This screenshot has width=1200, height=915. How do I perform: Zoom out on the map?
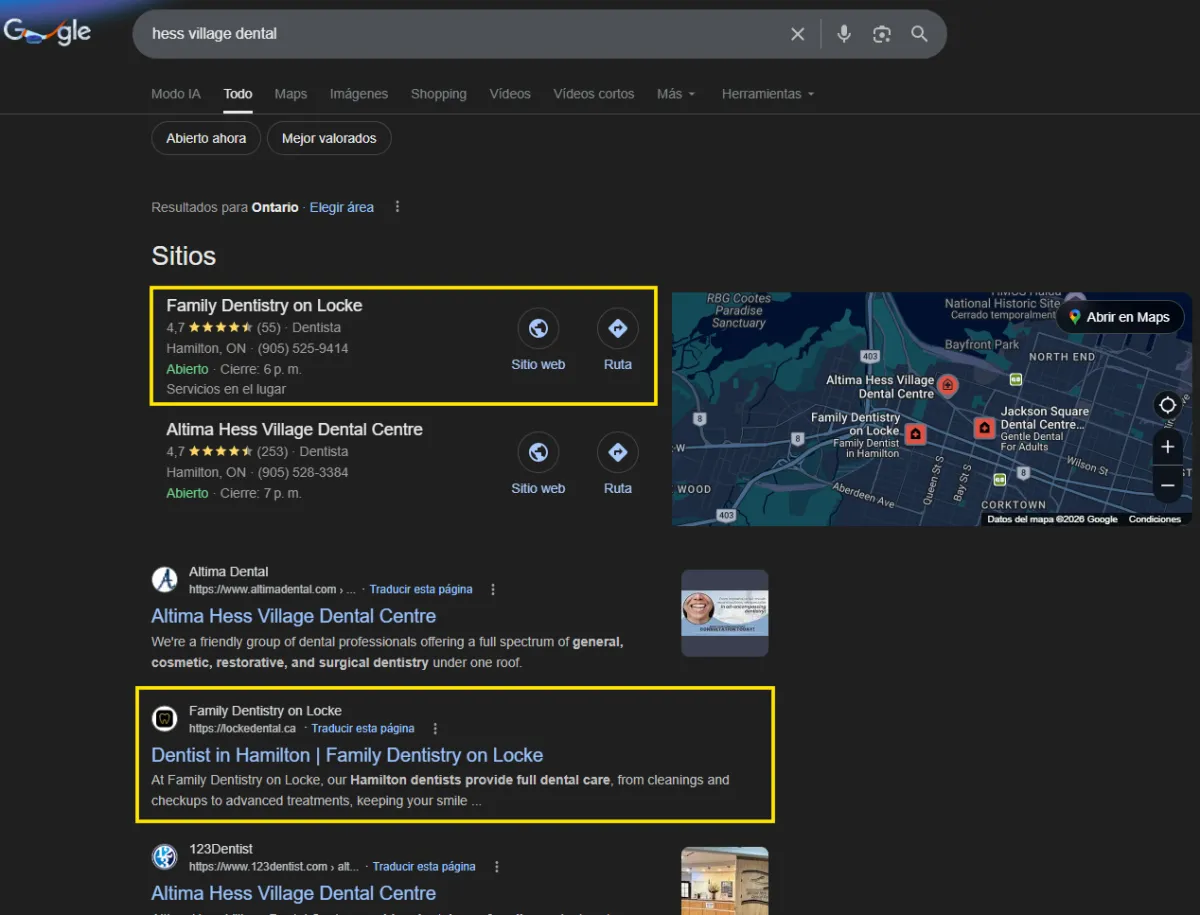[x=1167, y=485]
